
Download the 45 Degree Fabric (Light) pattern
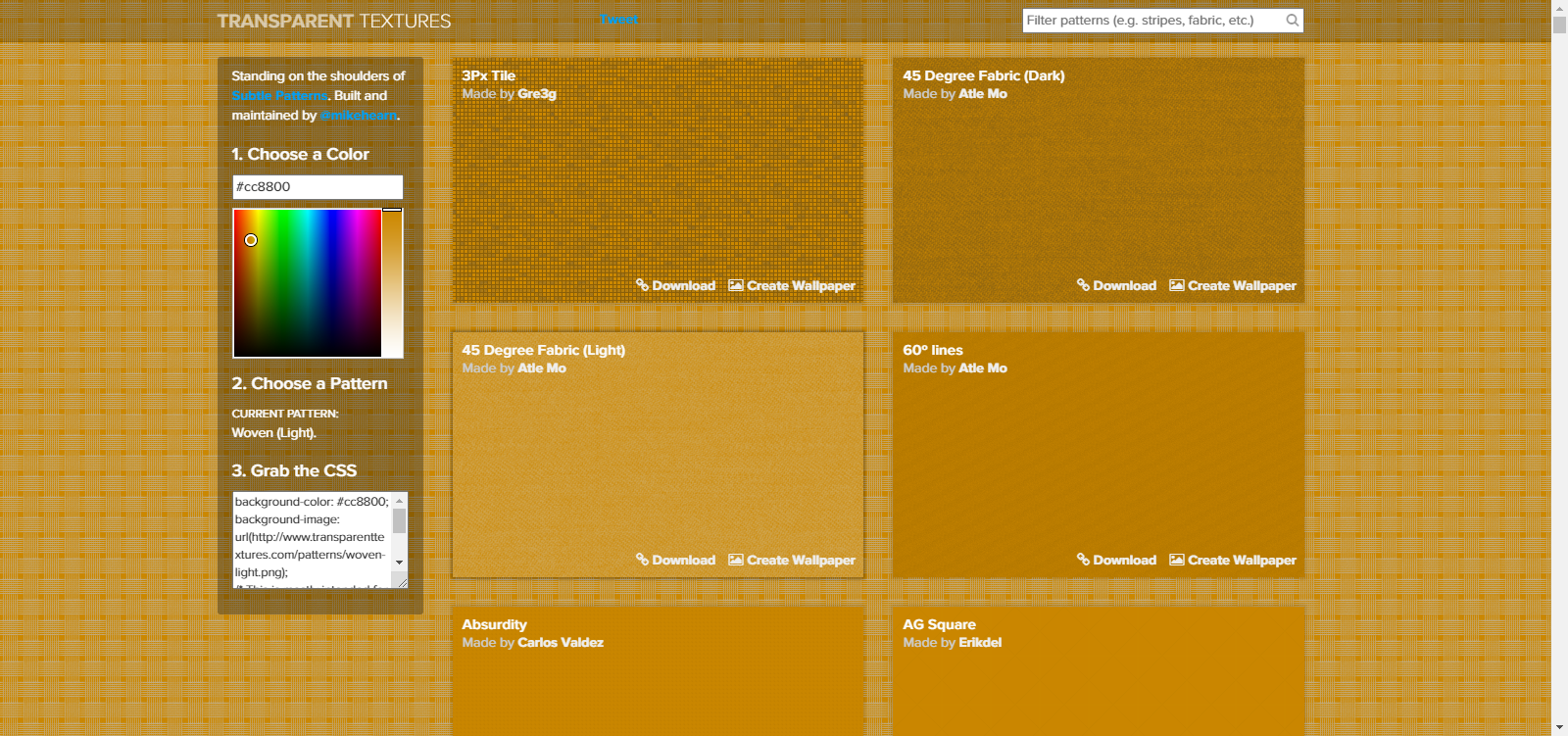click(675, 561)
